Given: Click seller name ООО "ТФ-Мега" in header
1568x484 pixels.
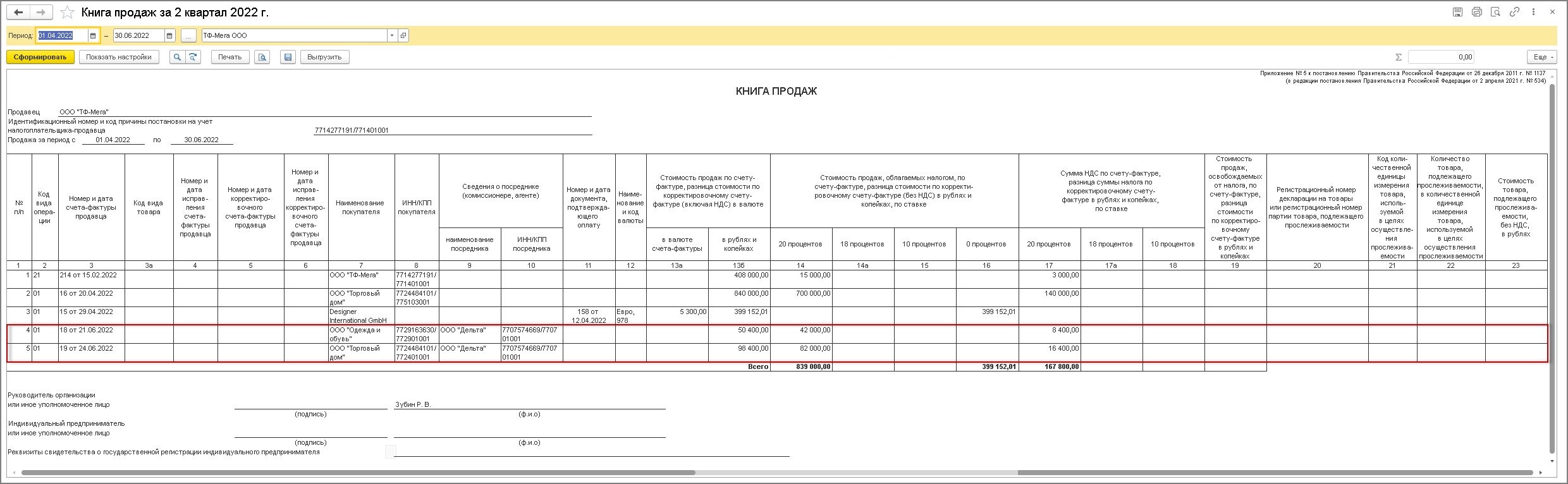Looking at the screenshot, I should (x=84, y=112).
